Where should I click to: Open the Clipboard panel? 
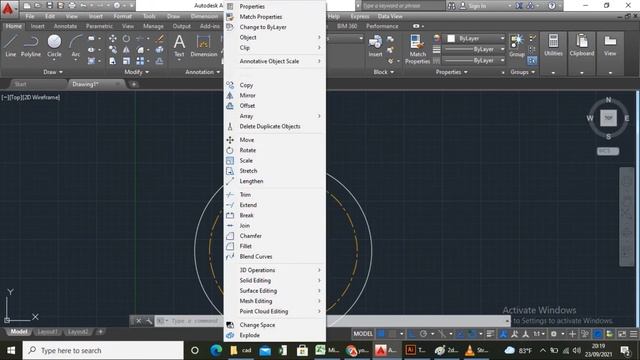(582, 45)
